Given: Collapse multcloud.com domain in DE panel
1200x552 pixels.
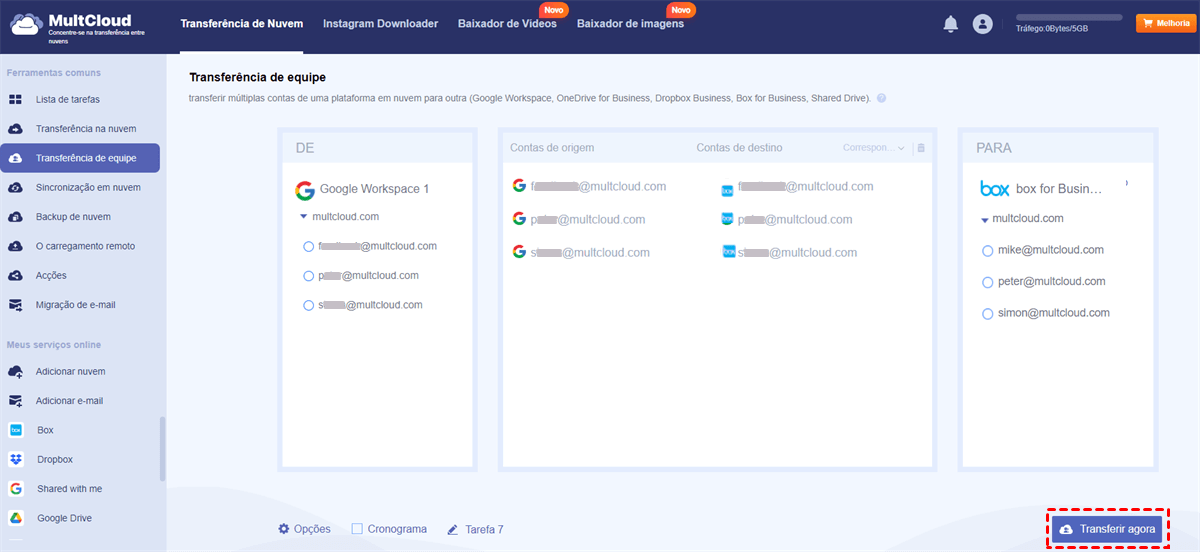Looking at the screenshot, I should tap(303, 217).
